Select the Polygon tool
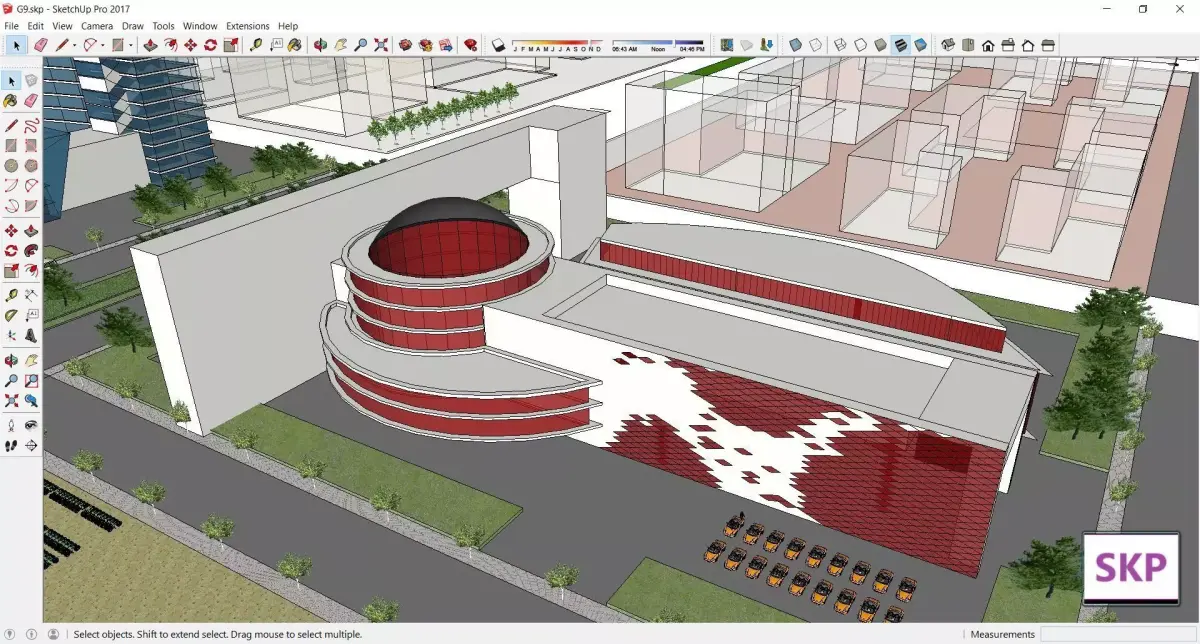The image size is (1200, 644). 31,166
